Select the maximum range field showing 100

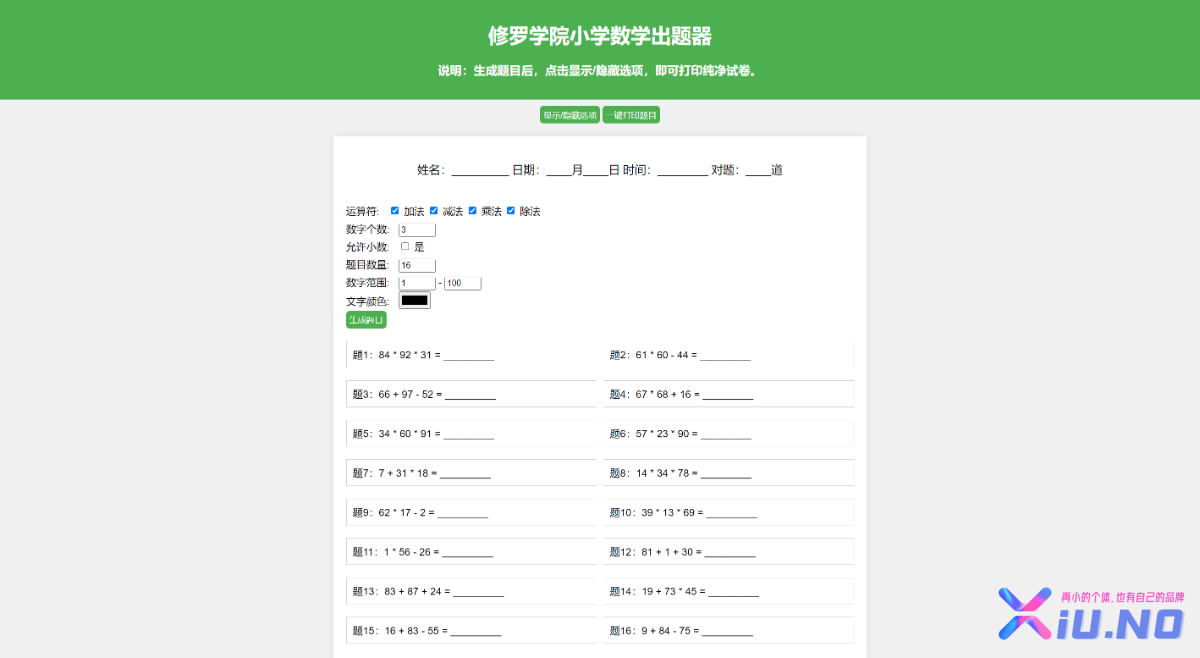tap(463, 283)
